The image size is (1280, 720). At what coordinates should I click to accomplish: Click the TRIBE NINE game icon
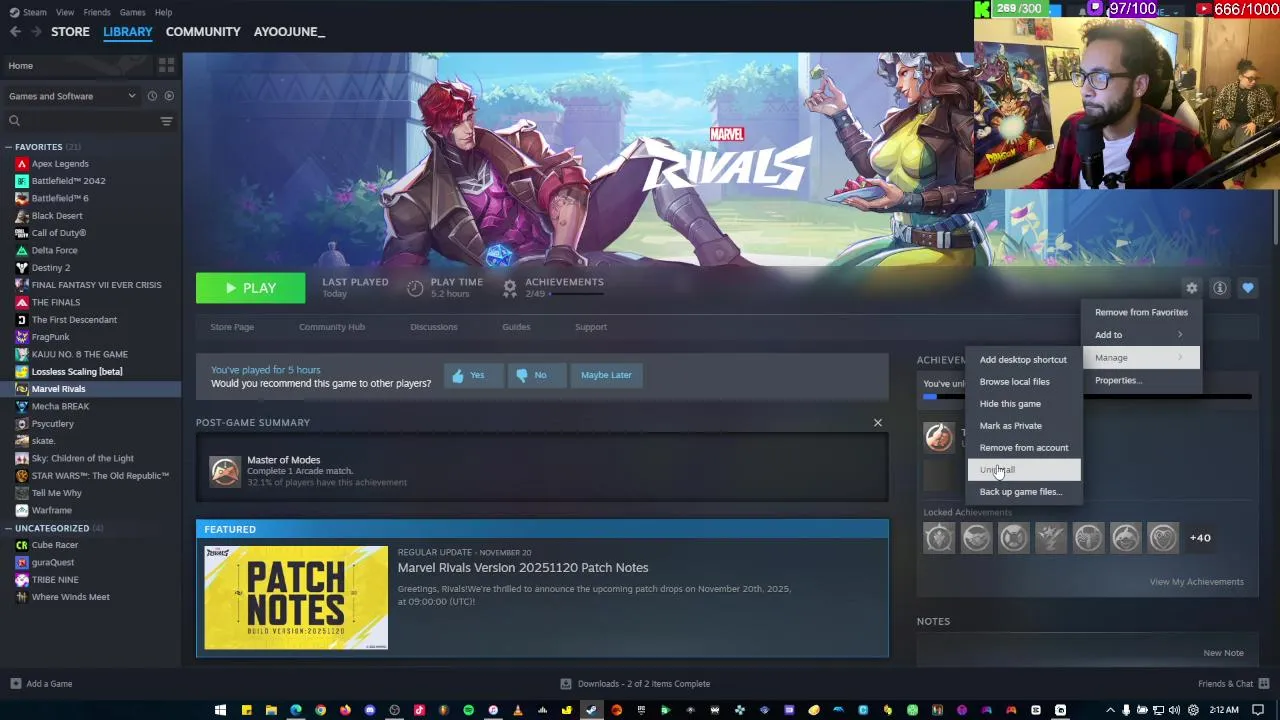point(22,580)
